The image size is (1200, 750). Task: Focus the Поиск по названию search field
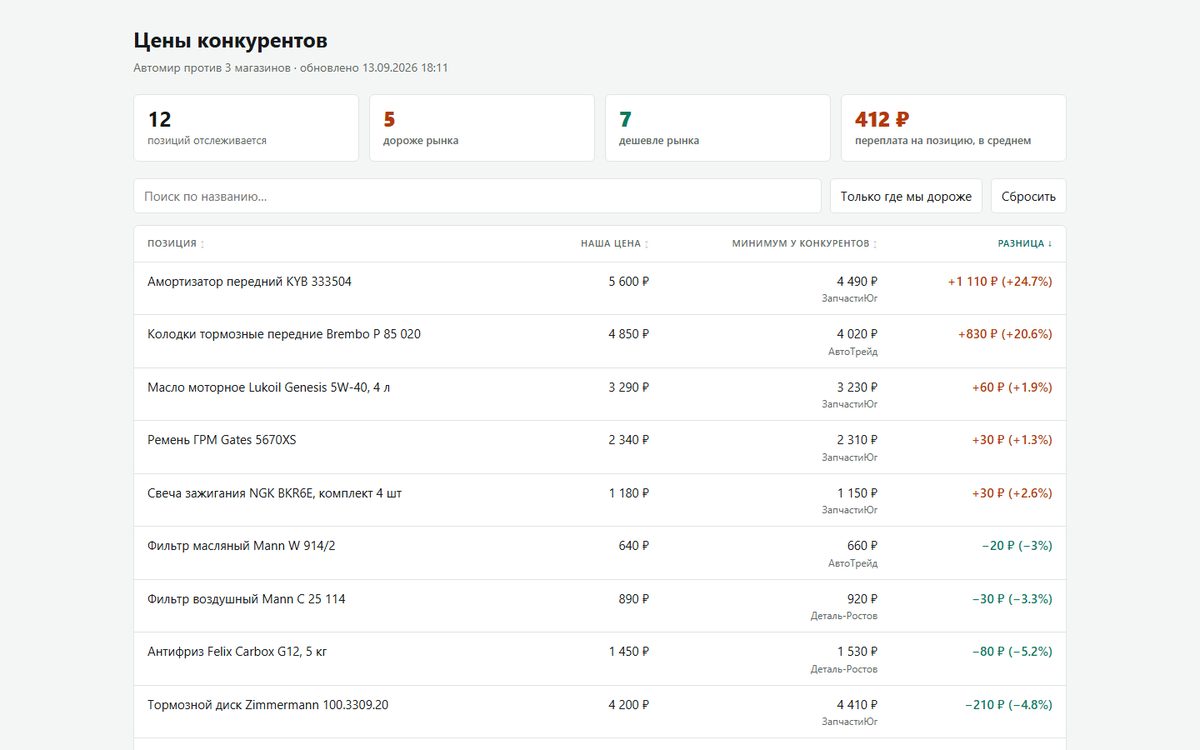(477, 196)
